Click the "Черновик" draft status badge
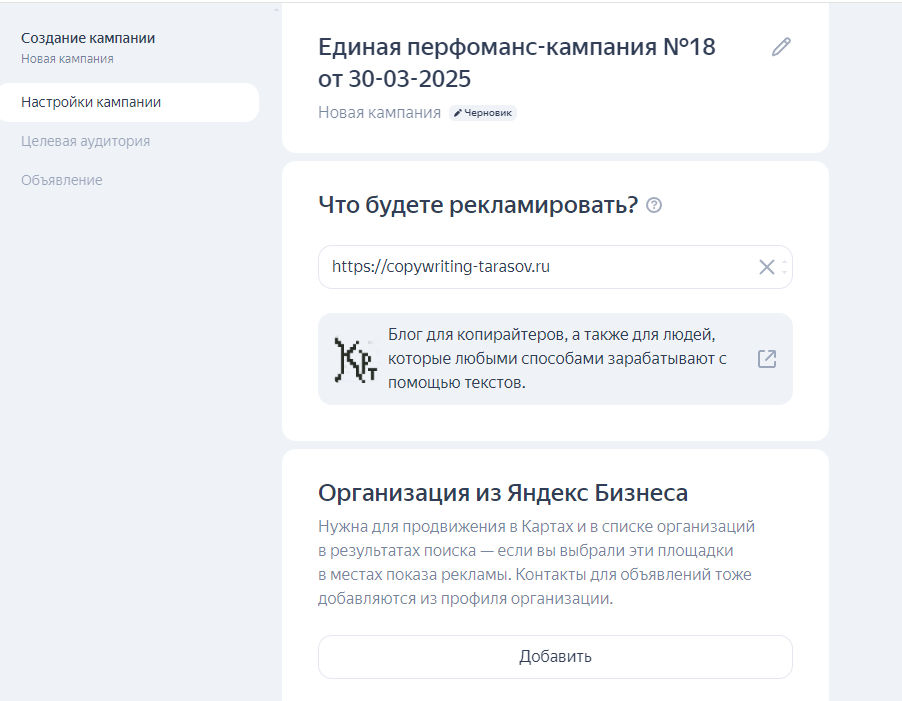Screen dimensions: 902x701 (x=483, y=113)
